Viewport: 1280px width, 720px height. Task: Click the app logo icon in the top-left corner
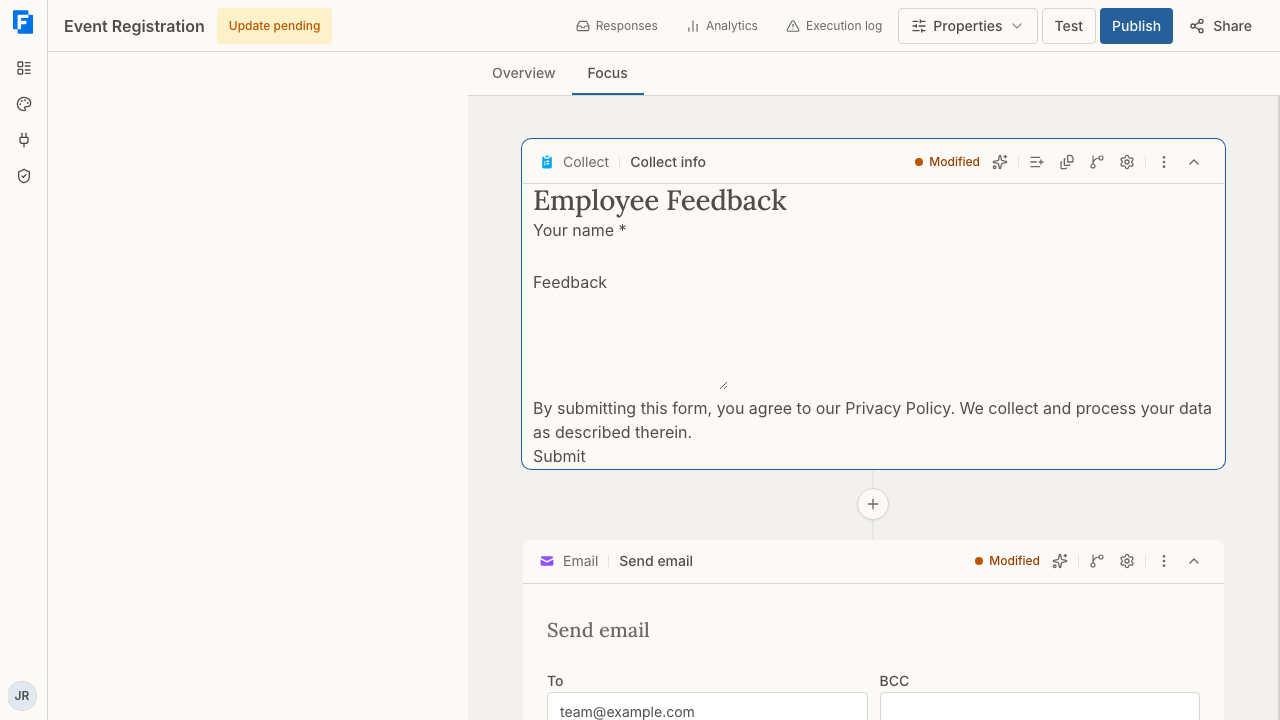(x=23, y=23)
